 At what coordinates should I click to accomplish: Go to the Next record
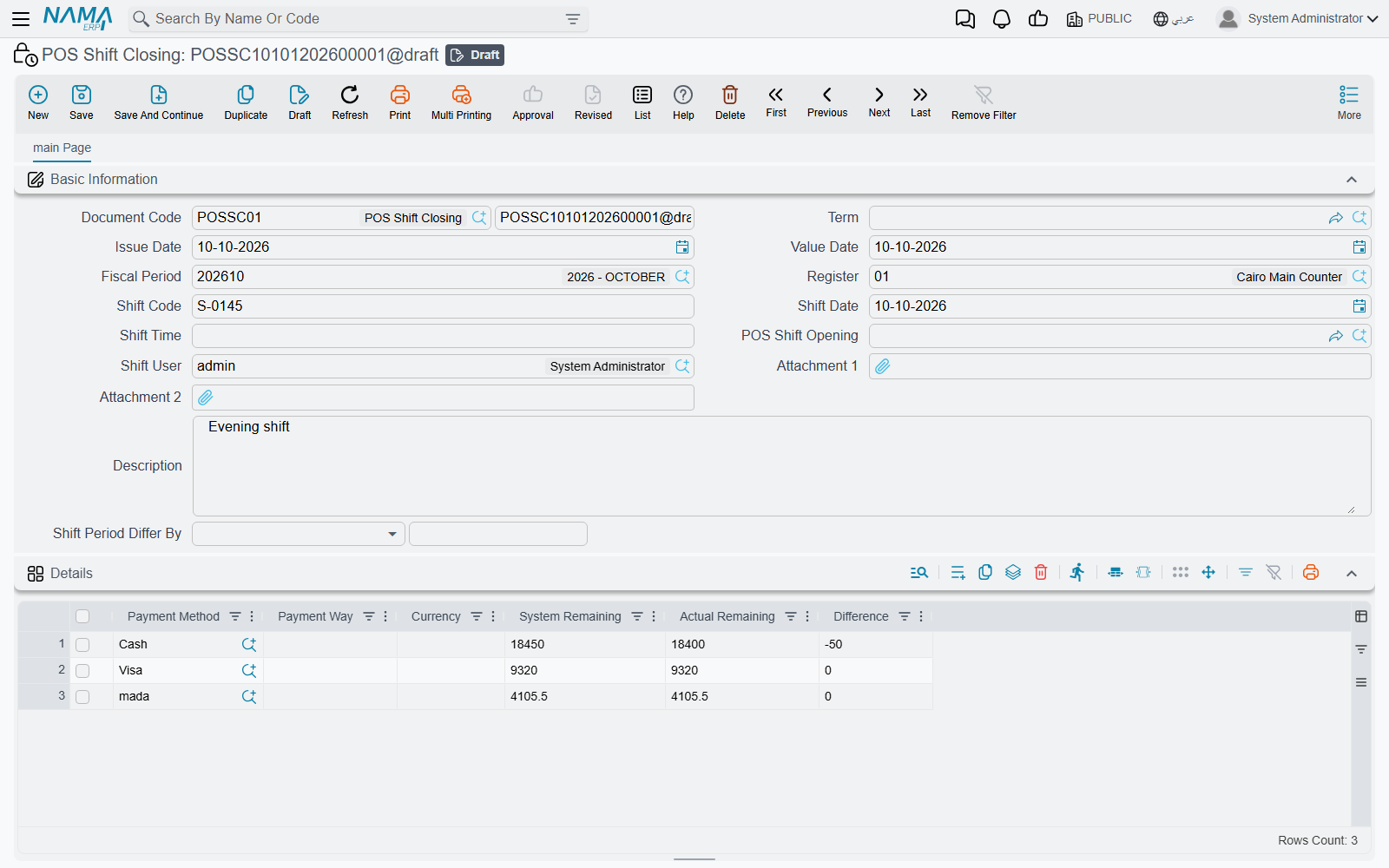[x=879, y=101]
